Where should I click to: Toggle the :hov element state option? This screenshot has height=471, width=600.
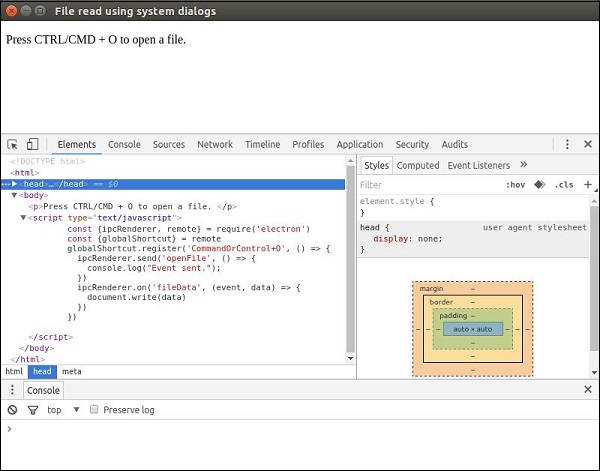pyautogui.click(x=515, y=185)
